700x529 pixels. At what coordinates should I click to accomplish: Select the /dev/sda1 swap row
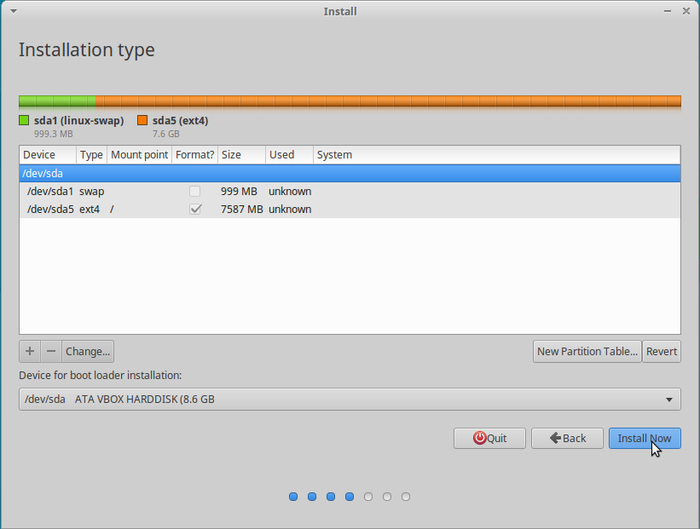pyautogui.click(x=350, y=192)
